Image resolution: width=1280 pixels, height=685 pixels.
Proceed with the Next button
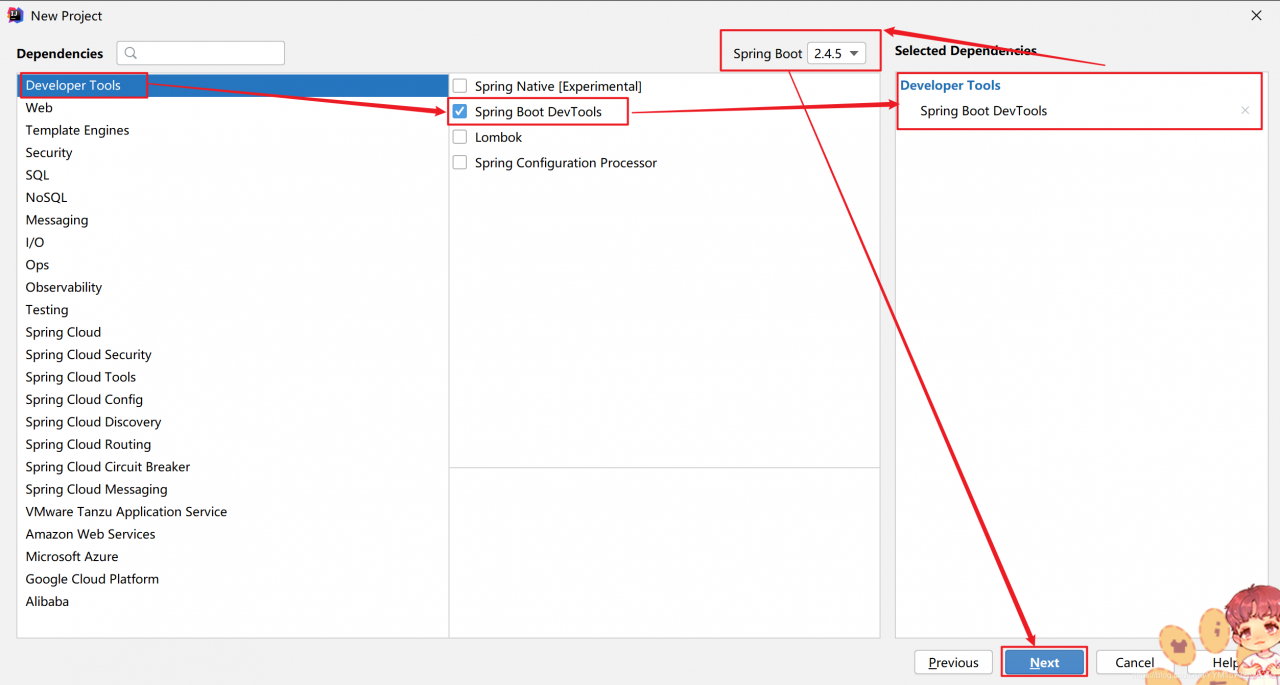(x=1044, y=662)
